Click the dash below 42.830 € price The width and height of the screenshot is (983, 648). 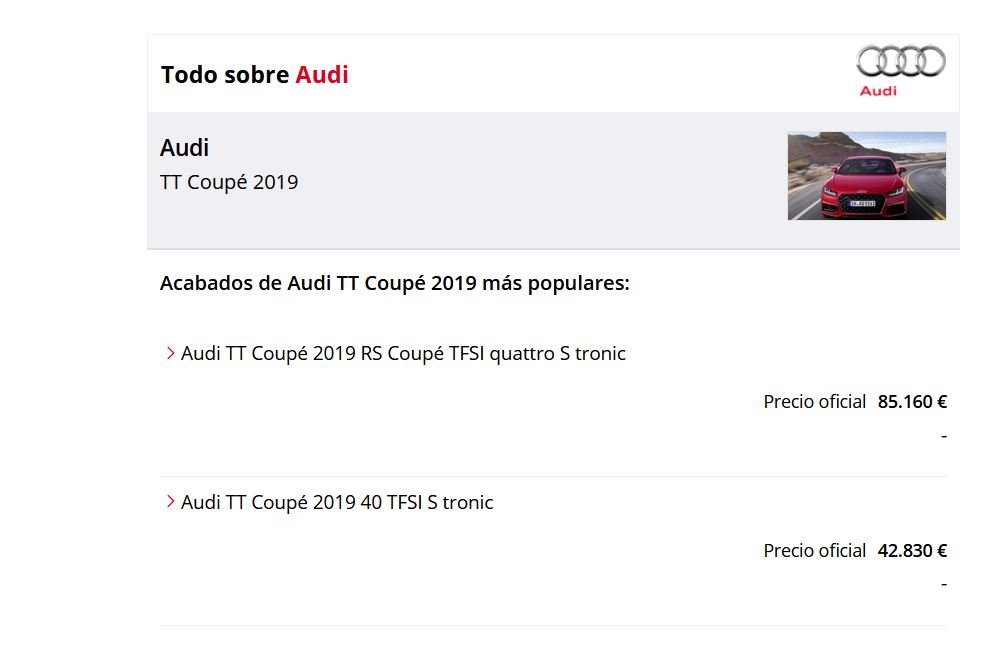(x=944, y=585)
